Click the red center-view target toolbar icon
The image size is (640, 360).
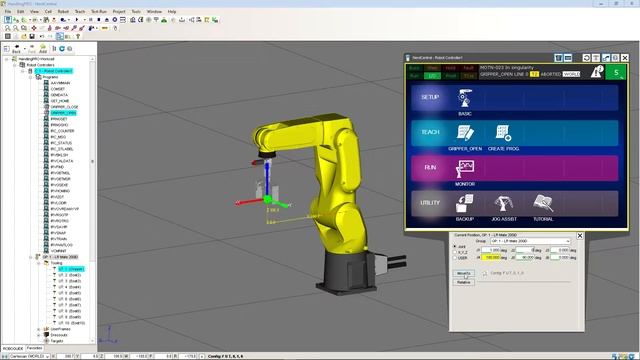coord(33,28)
